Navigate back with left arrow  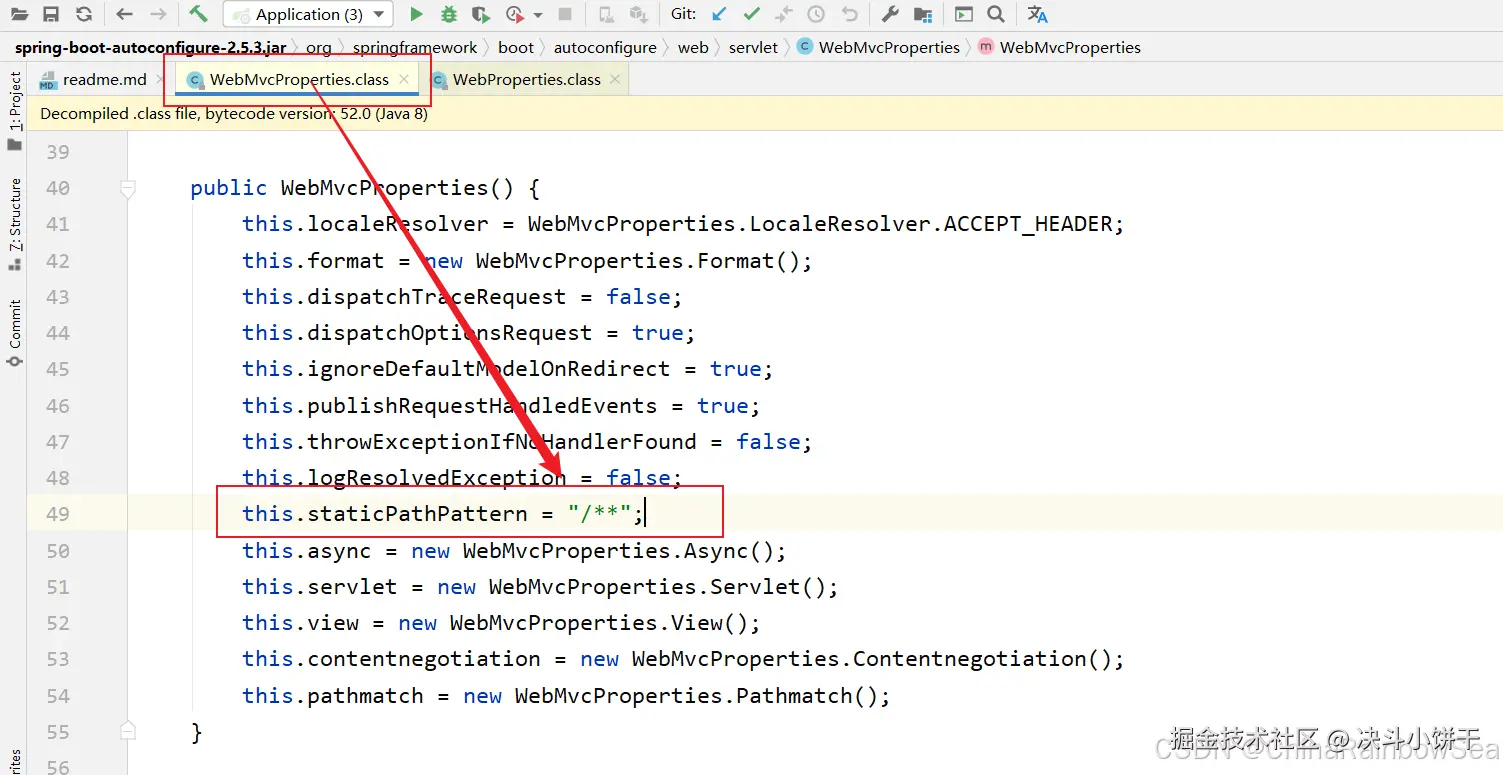pos(124,14)
